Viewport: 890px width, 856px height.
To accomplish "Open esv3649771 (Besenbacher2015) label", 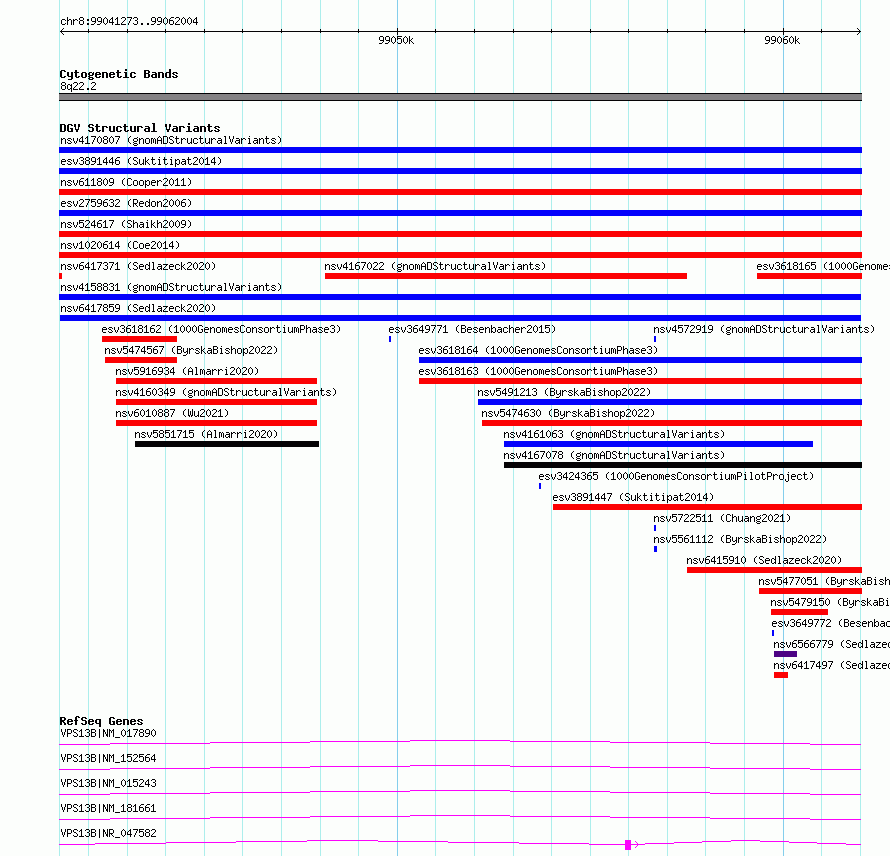I will [x=472, y=329].
